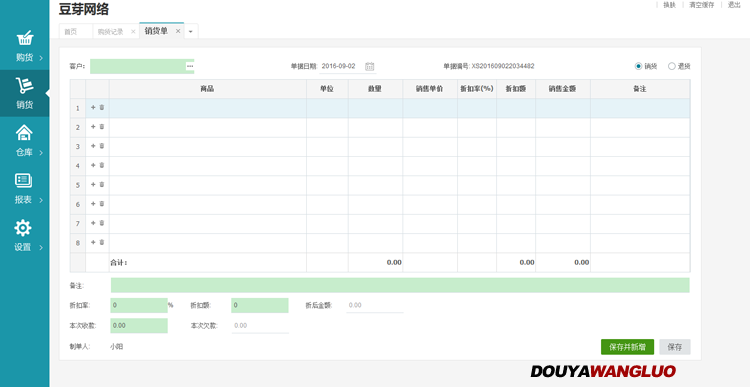Add a row after row 1

pos(93,108)
